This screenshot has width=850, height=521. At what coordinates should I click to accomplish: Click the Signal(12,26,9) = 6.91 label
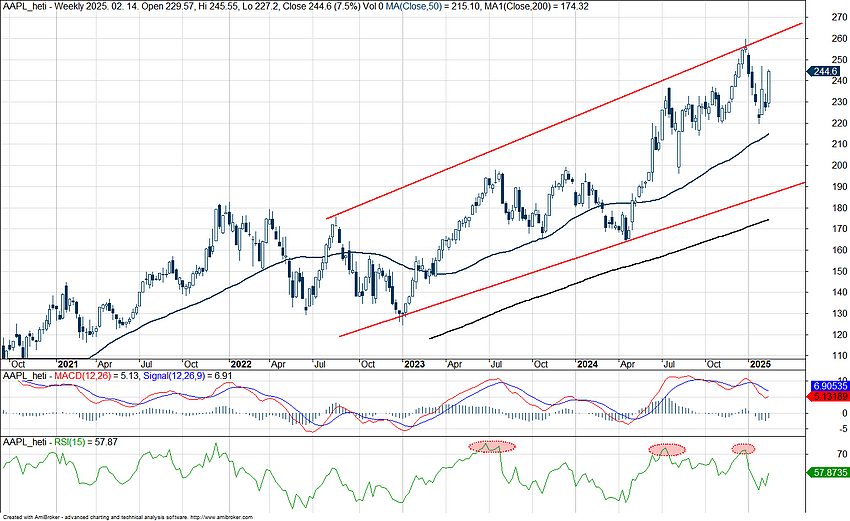point(188,376)
